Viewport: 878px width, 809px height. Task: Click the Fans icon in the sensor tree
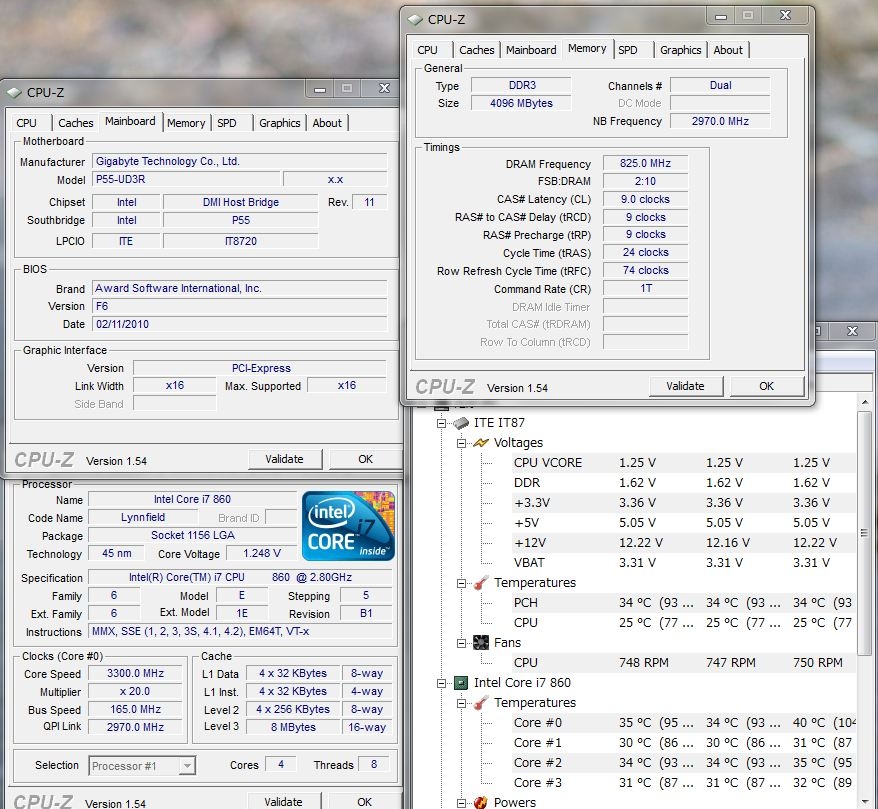pyautogui.click(x=480, y=643)
